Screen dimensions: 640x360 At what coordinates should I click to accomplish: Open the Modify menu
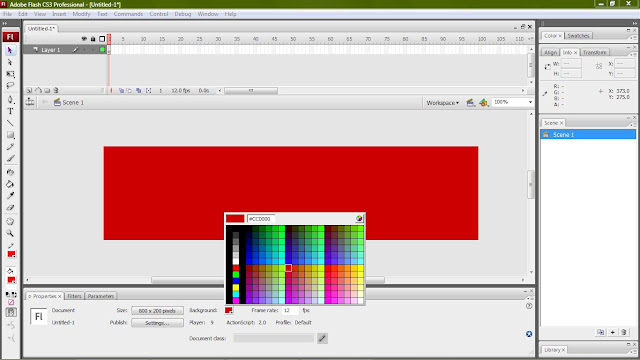81,14
